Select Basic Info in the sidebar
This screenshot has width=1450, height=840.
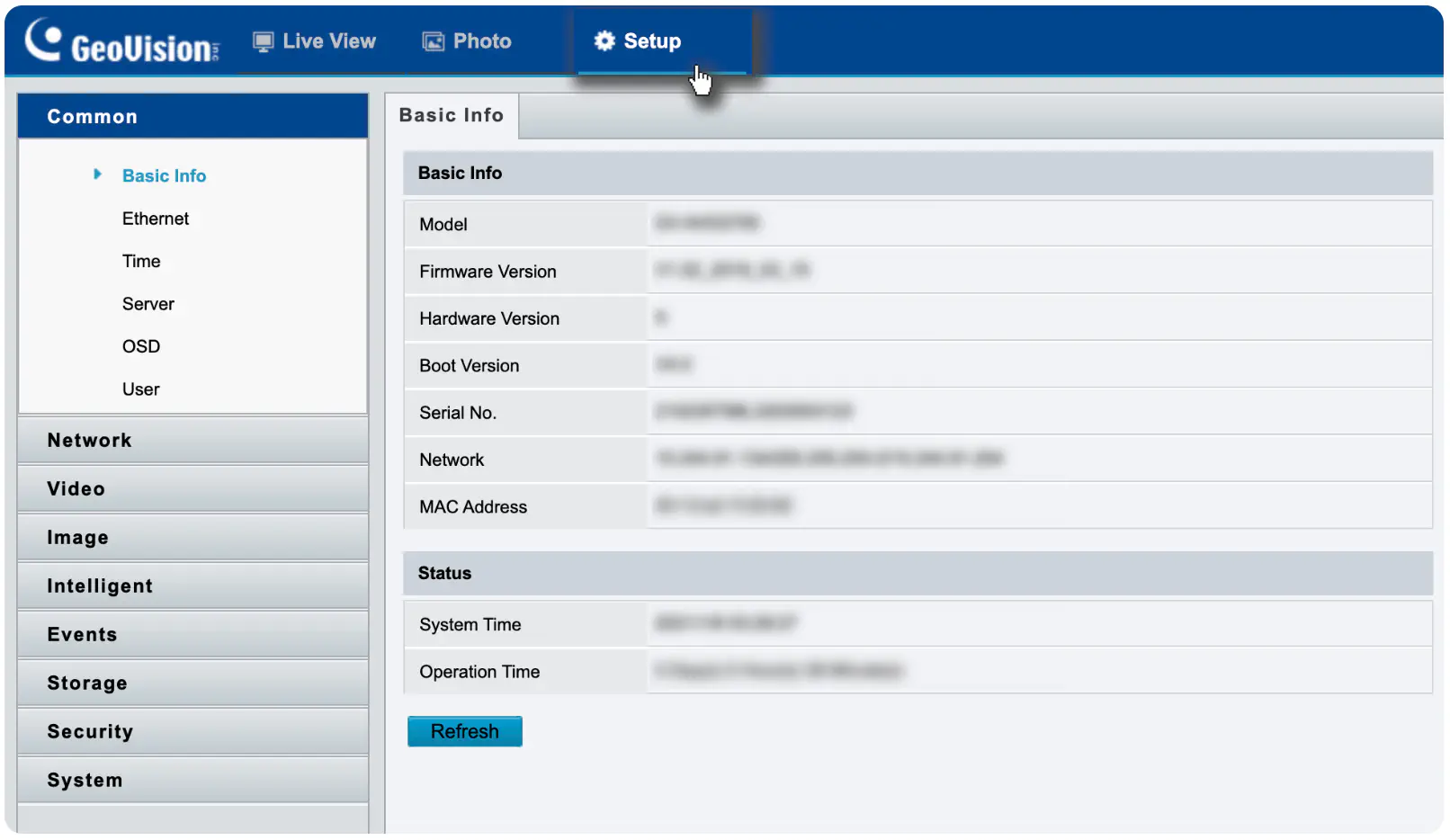click(x=164, y=175)
